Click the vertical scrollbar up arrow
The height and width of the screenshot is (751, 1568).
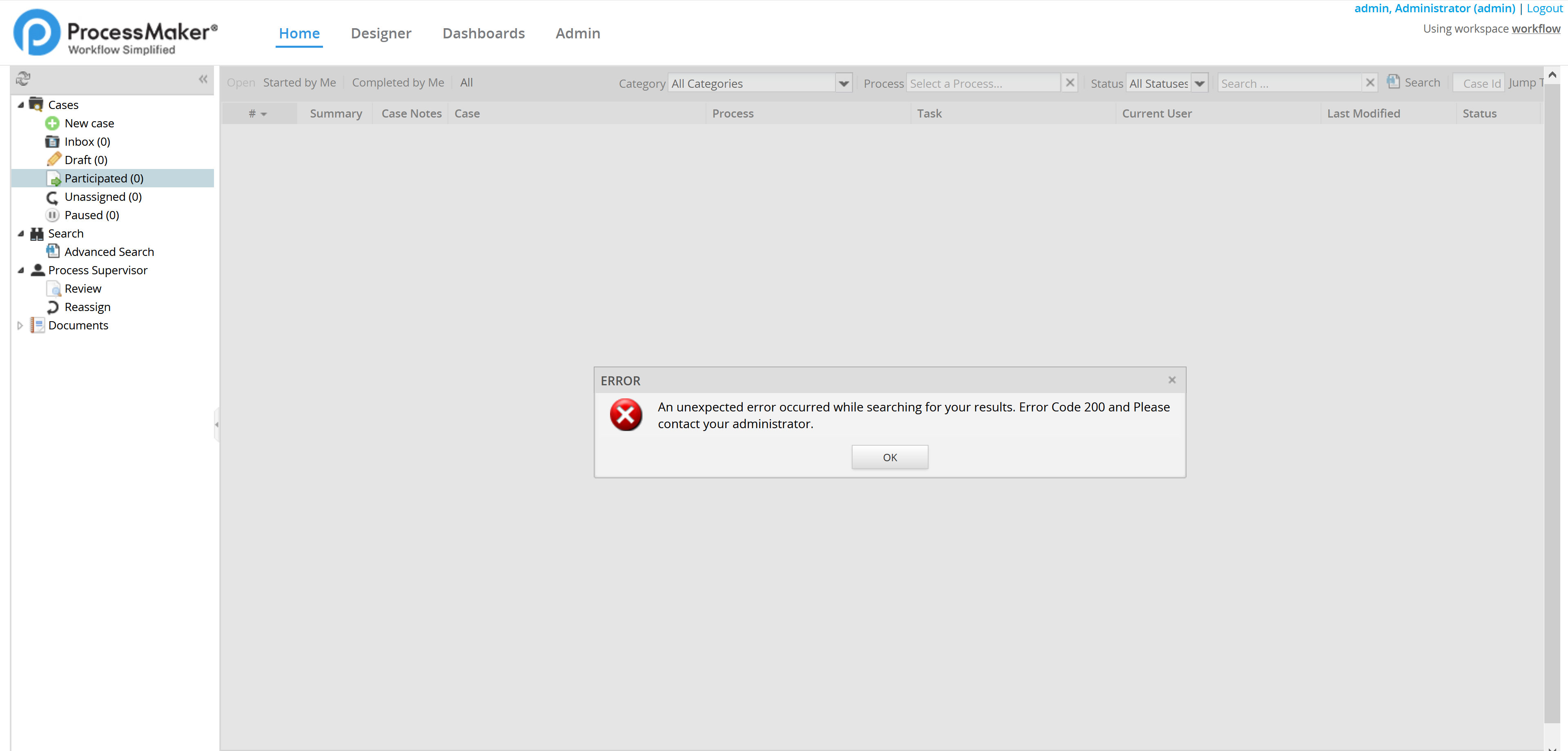point(1552,74)
